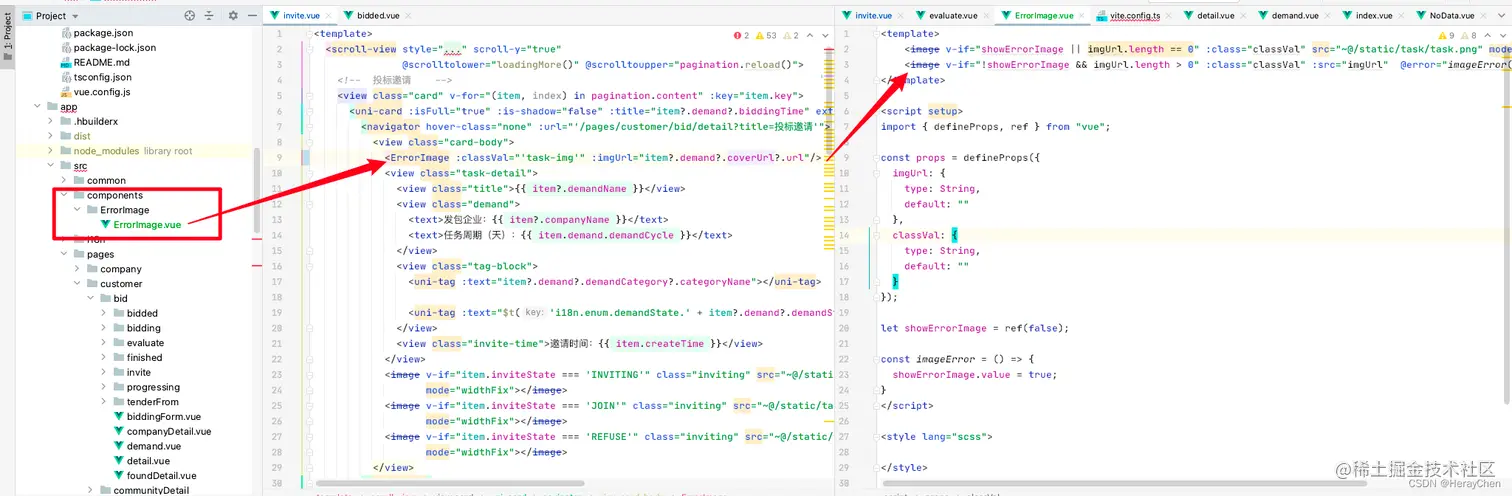1512x496 pixels.
Task: Open README.md file
Action: 95,62
